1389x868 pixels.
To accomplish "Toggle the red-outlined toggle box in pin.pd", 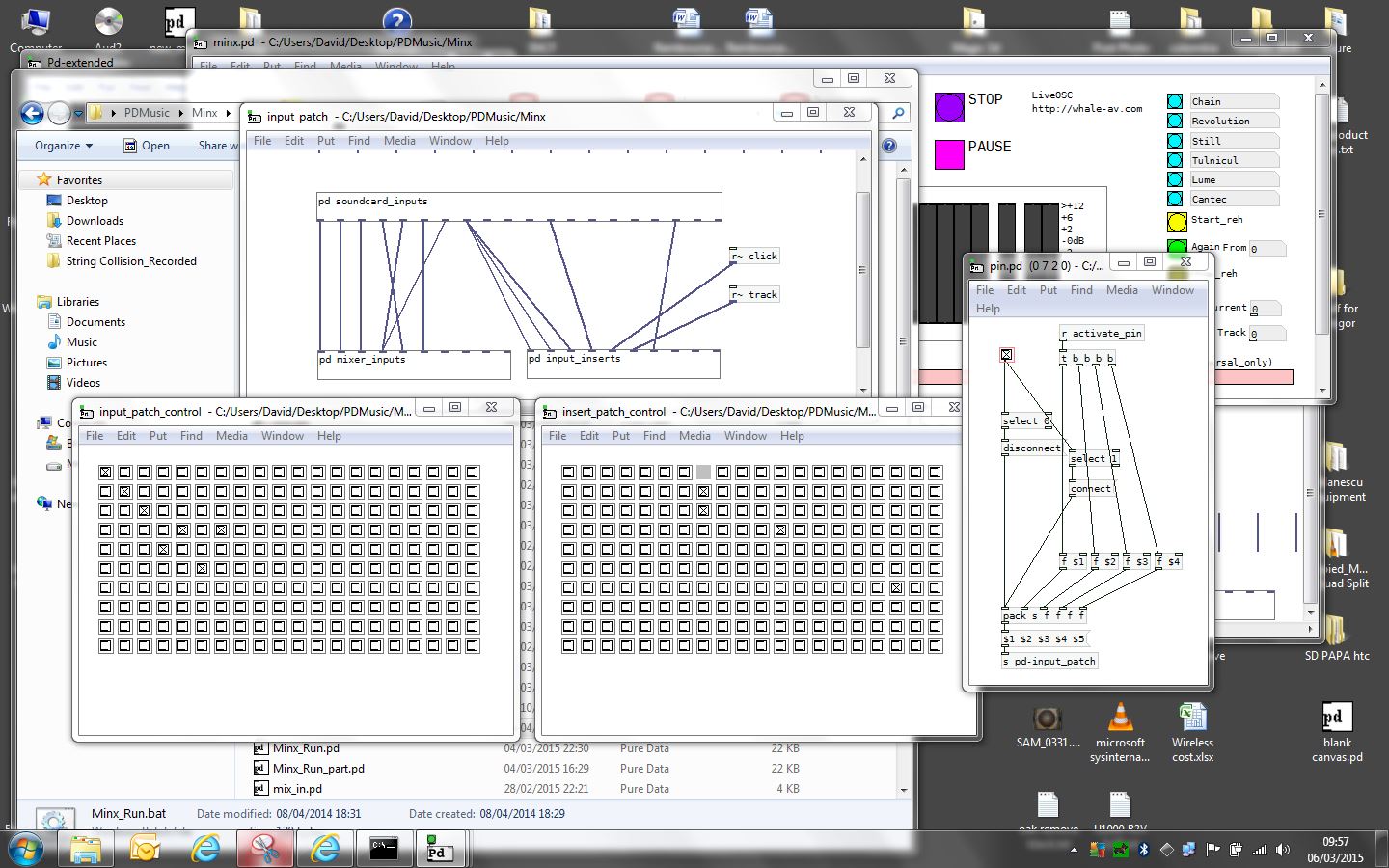I will coord(1006,355).
